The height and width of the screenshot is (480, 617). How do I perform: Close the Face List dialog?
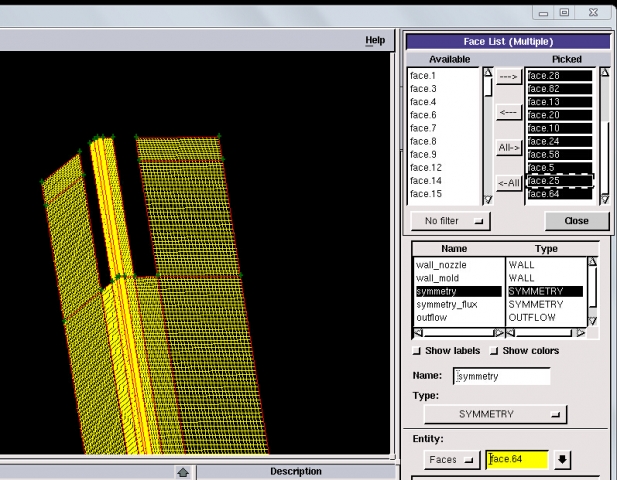pos(575,220)
